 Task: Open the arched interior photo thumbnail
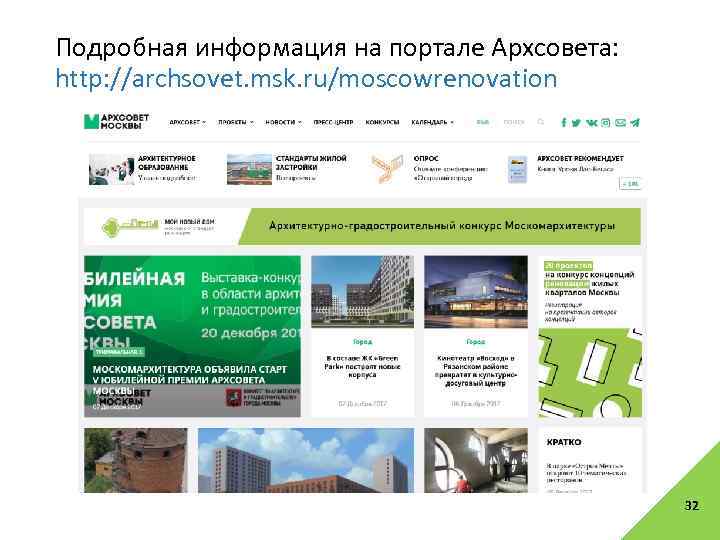476,460
